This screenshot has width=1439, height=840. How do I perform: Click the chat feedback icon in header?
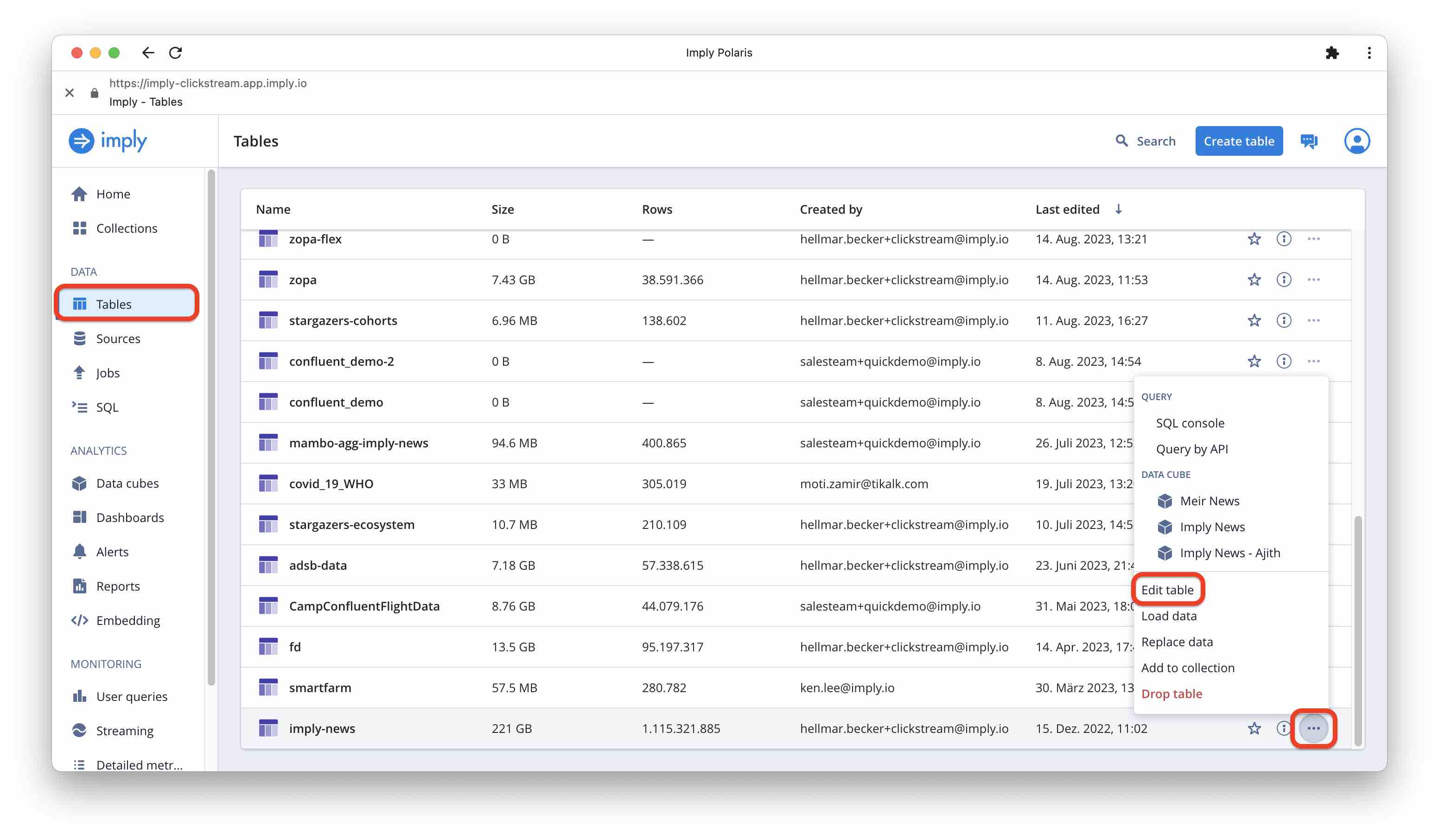tap(1308, 141)
